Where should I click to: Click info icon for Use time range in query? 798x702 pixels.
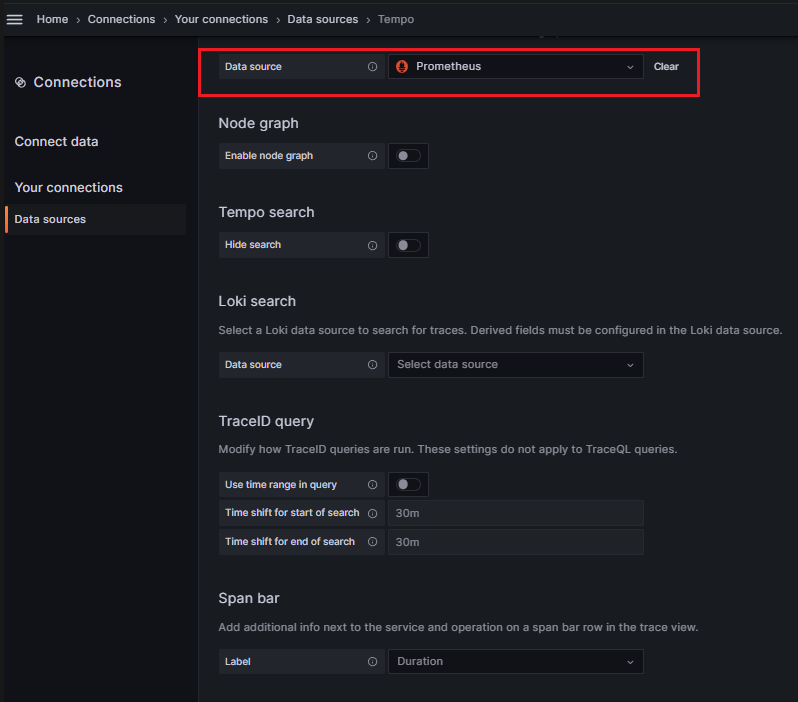point(372,485)
